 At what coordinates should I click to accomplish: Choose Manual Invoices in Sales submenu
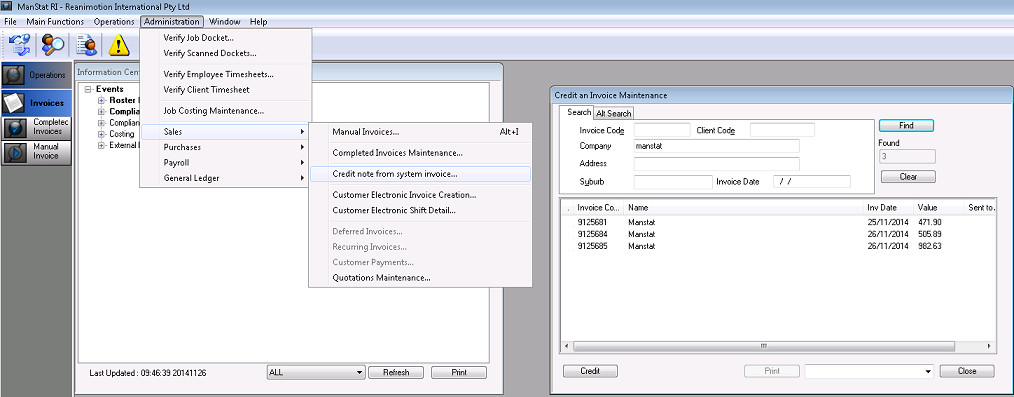[x=420, y=133]
